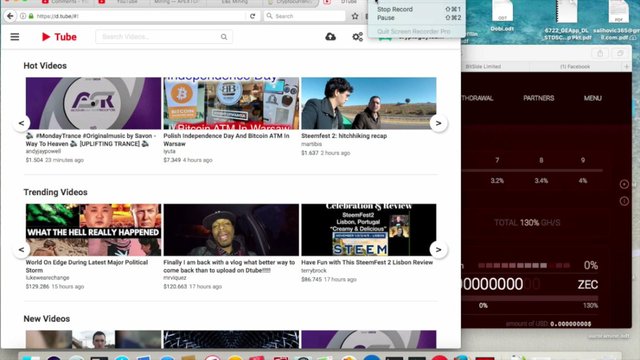Open World On Edge political storm video title
This screenshot has width=640, height=360.
pos(87,266)
